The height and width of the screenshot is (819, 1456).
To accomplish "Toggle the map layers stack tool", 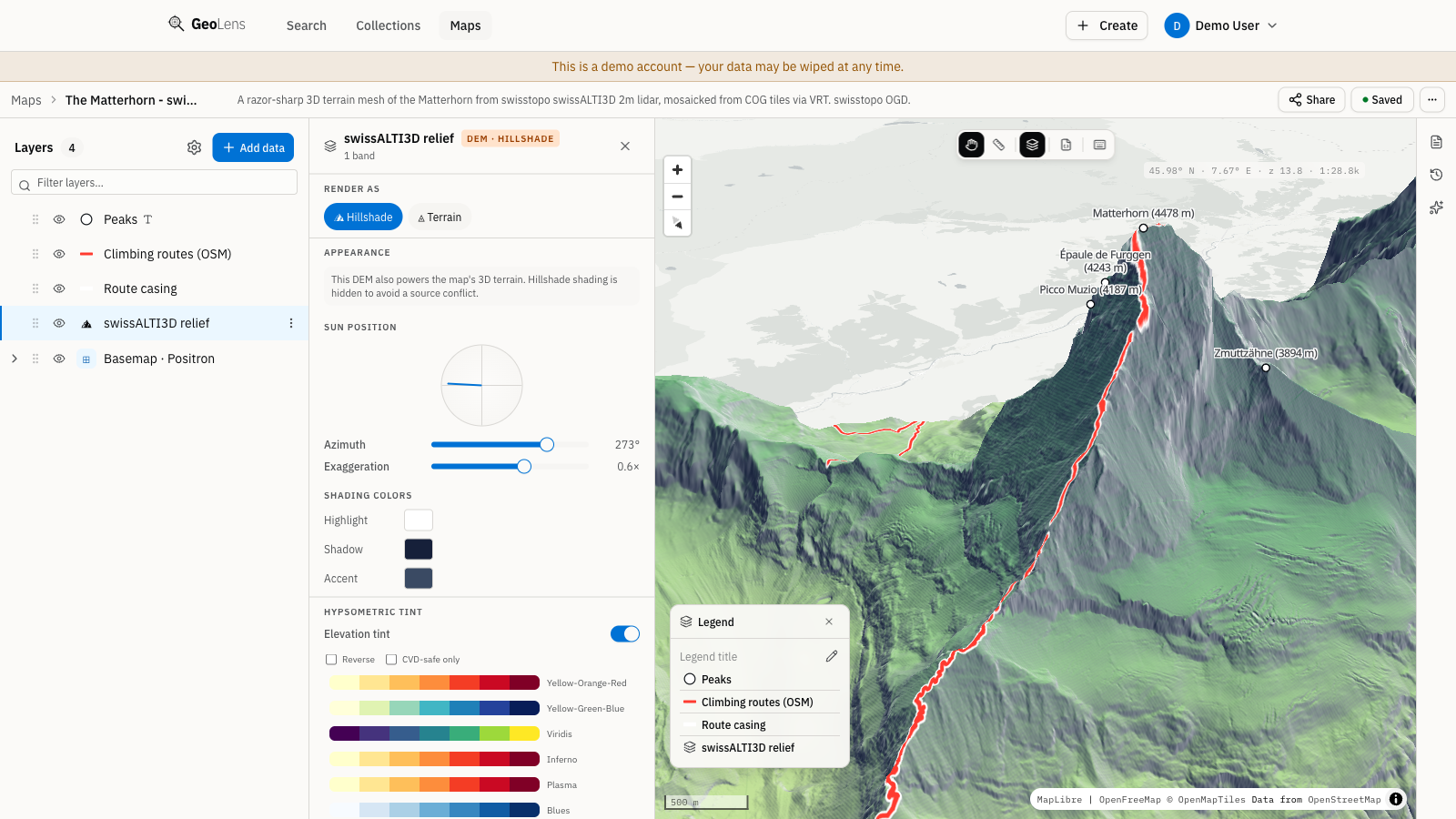I will 1032,145.
